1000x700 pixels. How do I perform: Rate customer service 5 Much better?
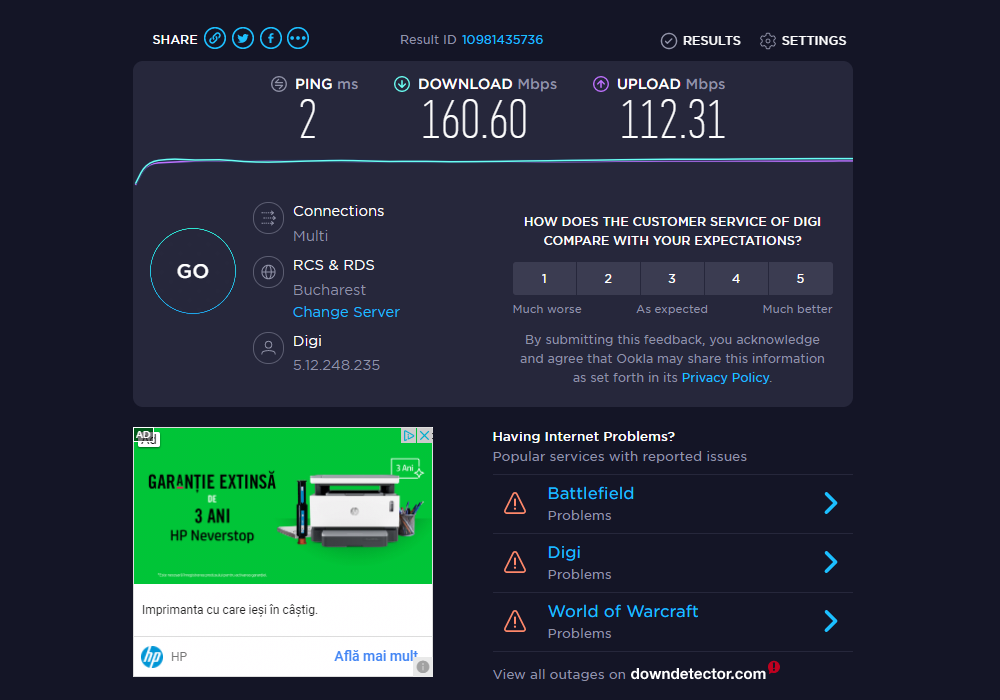[x=801, y=279]
